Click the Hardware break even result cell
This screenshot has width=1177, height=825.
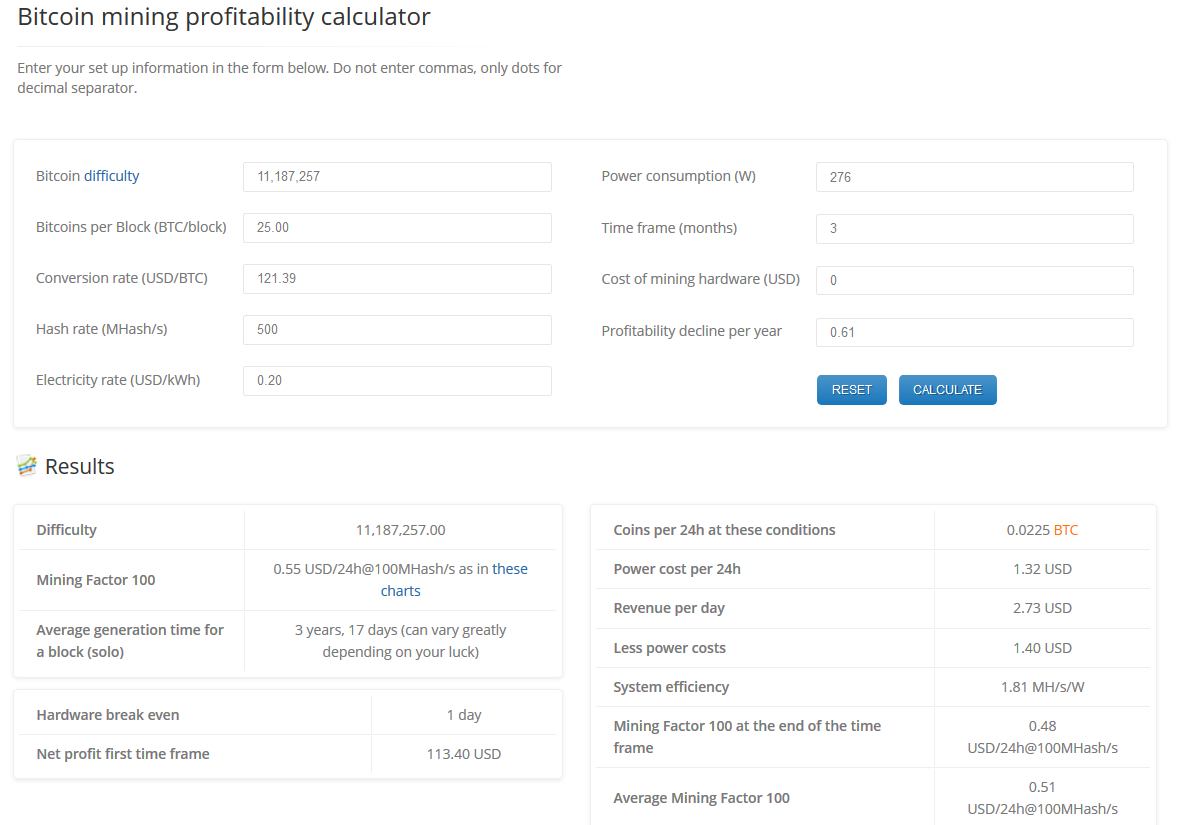pyautogui.click(x=464, y=715)
